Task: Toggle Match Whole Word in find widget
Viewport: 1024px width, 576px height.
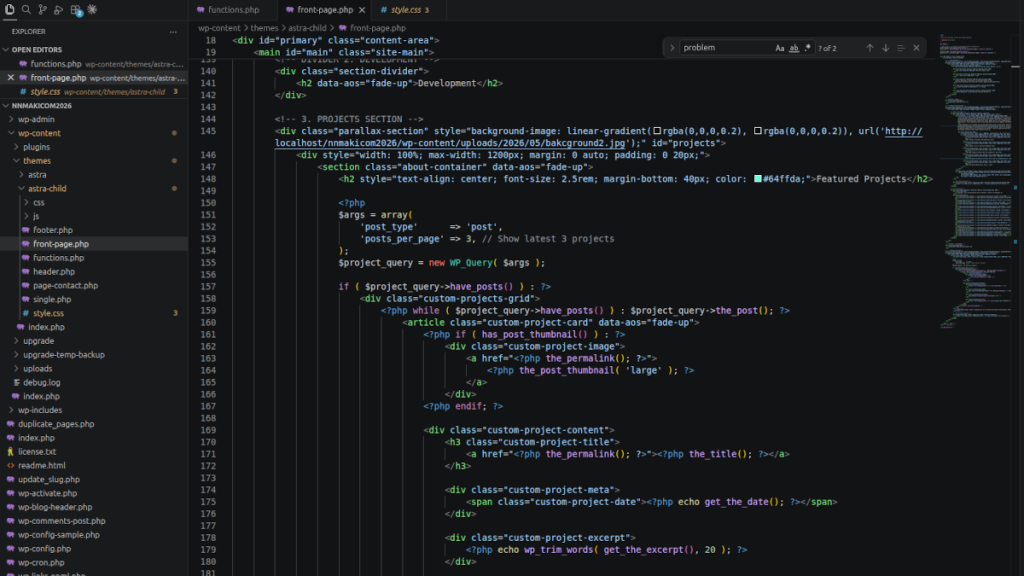Action: [793, 48]
